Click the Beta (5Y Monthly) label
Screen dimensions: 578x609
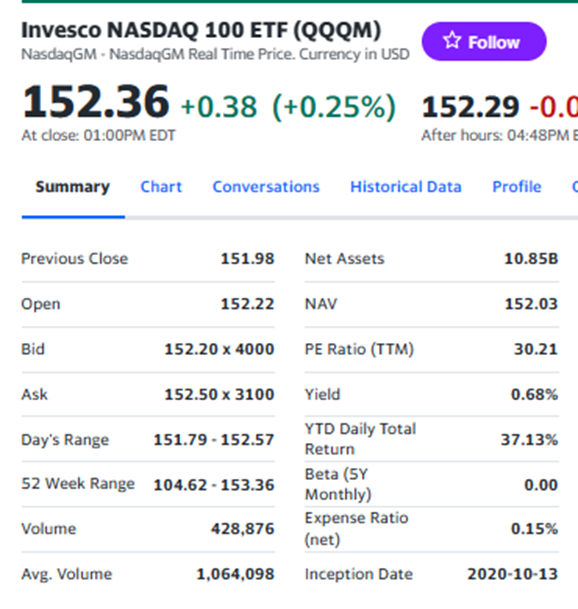338,484
